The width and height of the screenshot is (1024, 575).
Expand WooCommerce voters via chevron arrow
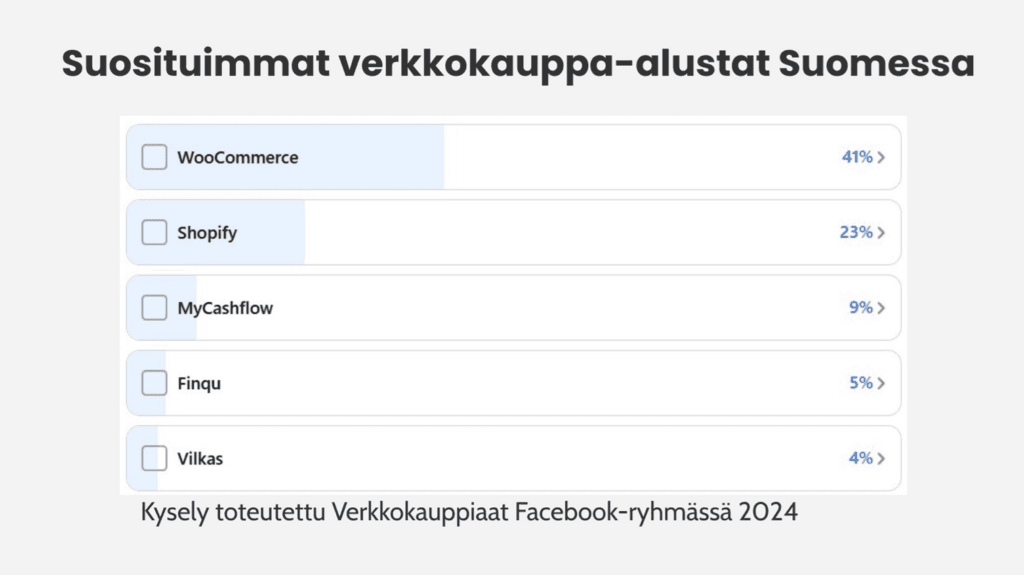tap(881, 157)
